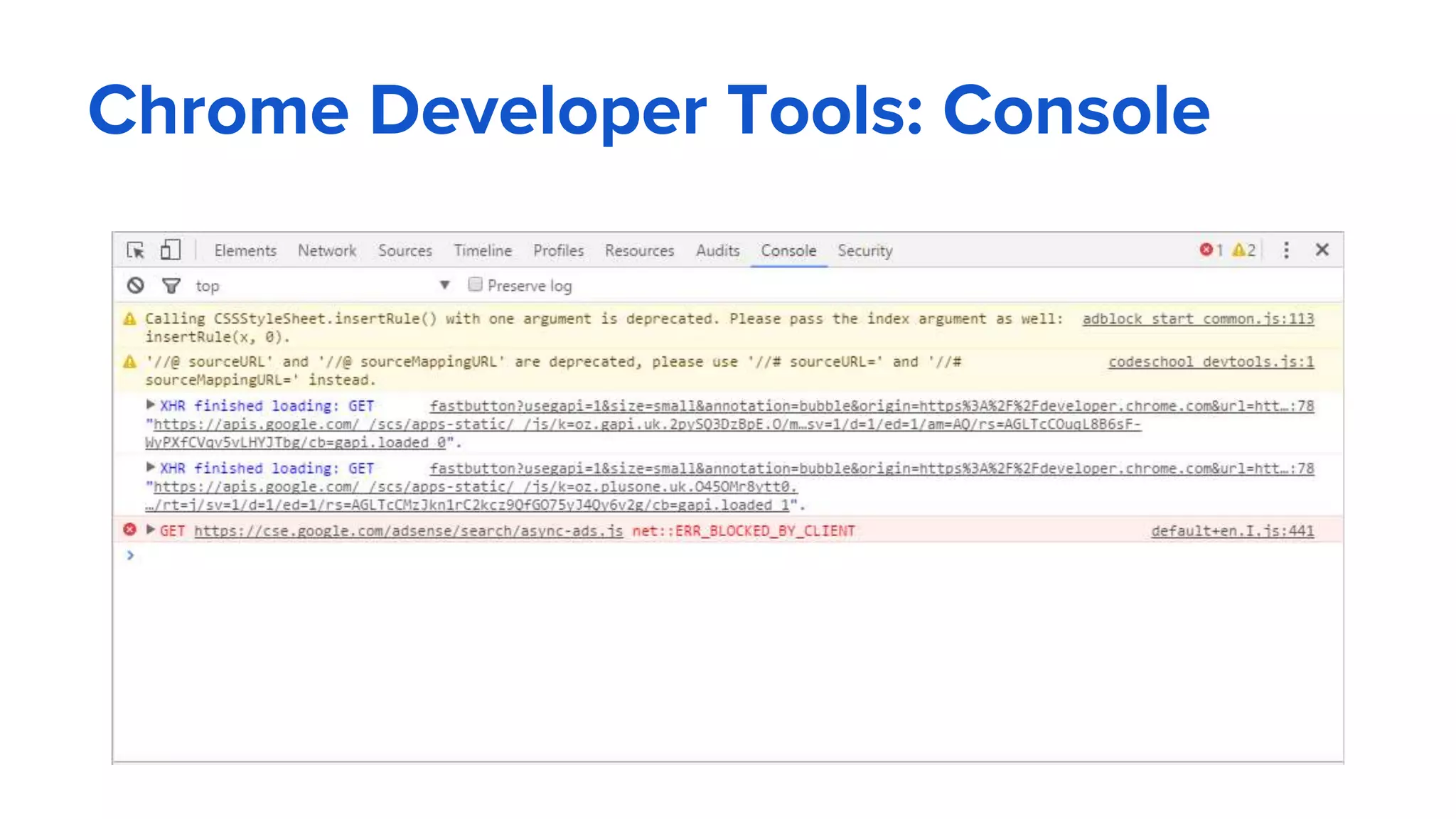Open the Resources tab
The width and height of the screenshot is (1456, 819).
[639, 250]
